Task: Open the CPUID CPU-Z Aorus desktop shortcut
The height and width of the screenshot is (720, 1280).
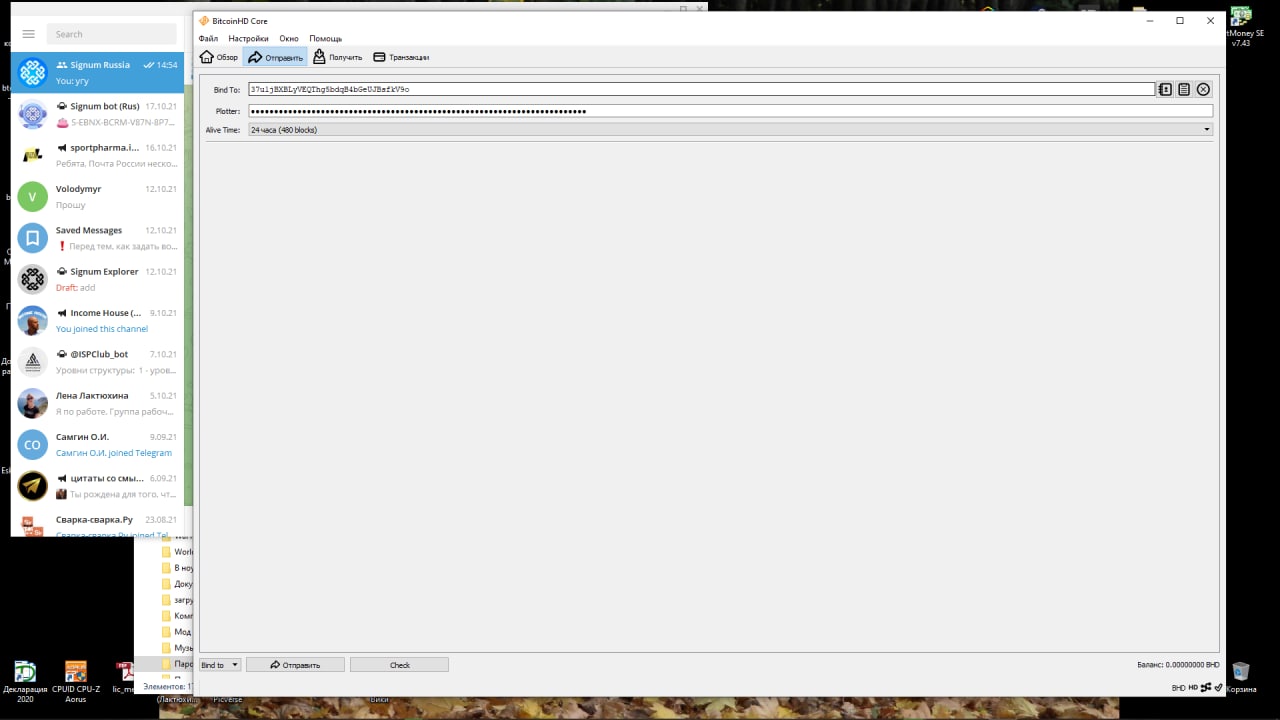Action: pos(76,682)
